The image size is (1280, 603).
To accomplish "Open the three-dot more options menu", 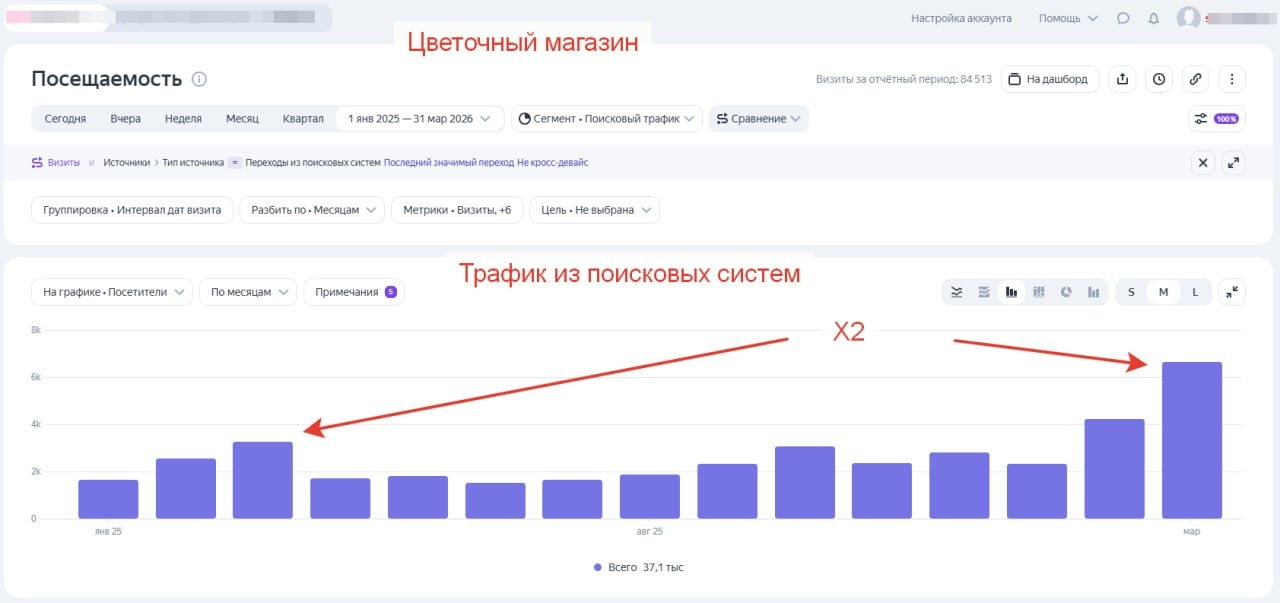I will [x=1232, y=79].
